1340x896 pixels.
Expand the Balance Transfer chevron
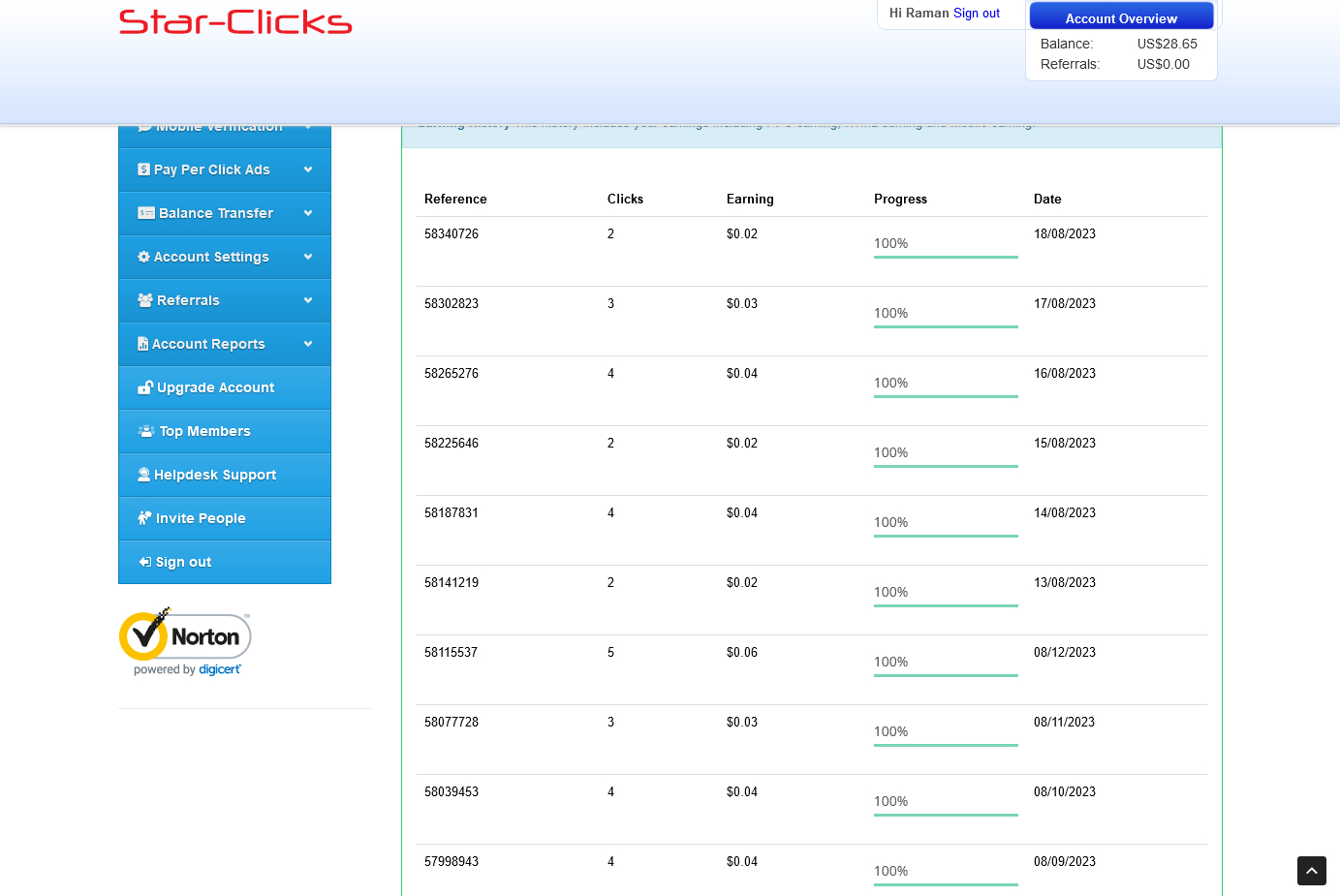click(308, 213)
